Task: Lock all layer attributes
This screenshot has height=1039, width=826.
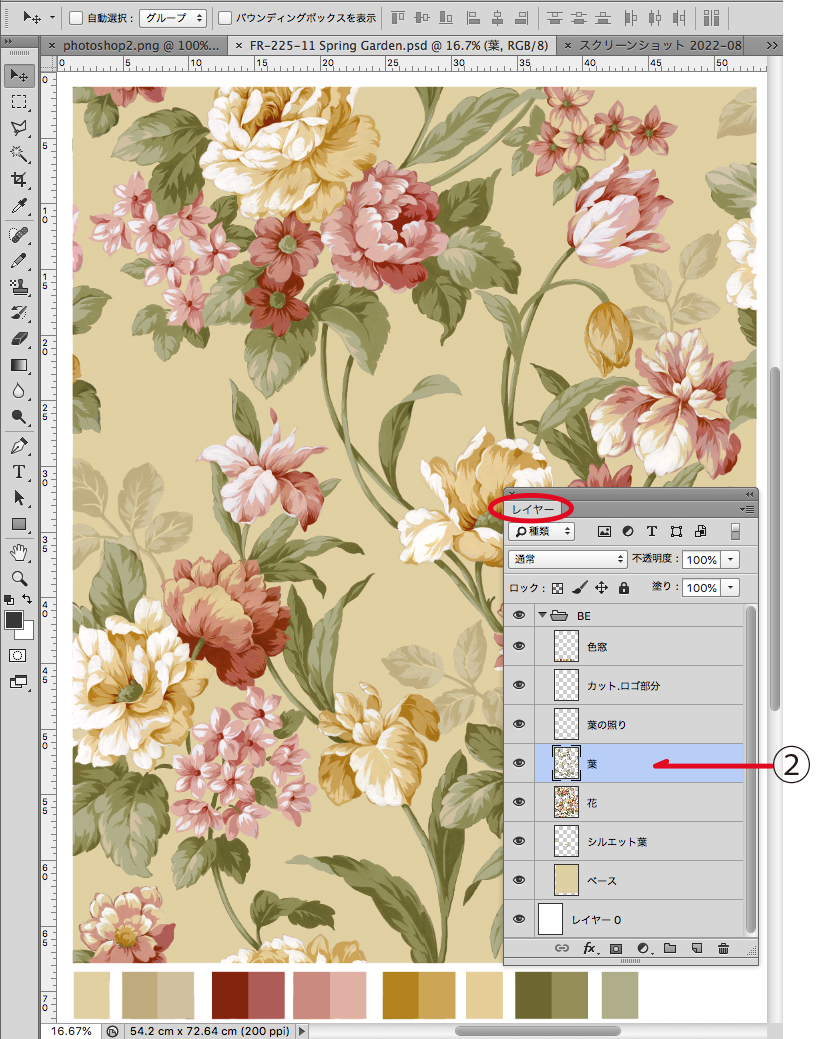Action: point(623,588)
